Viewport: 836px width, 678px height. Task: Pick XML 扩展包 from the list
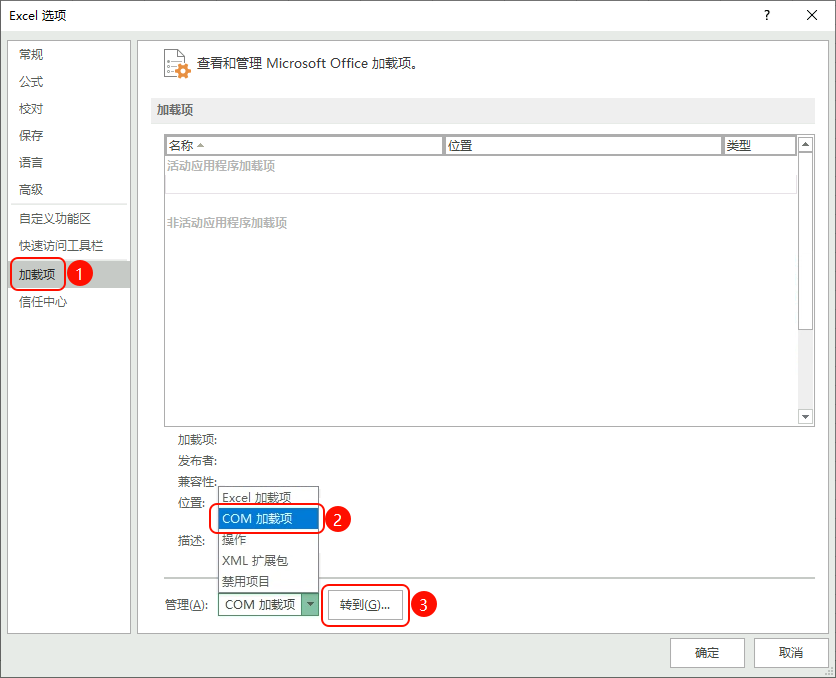coord(255,561)
